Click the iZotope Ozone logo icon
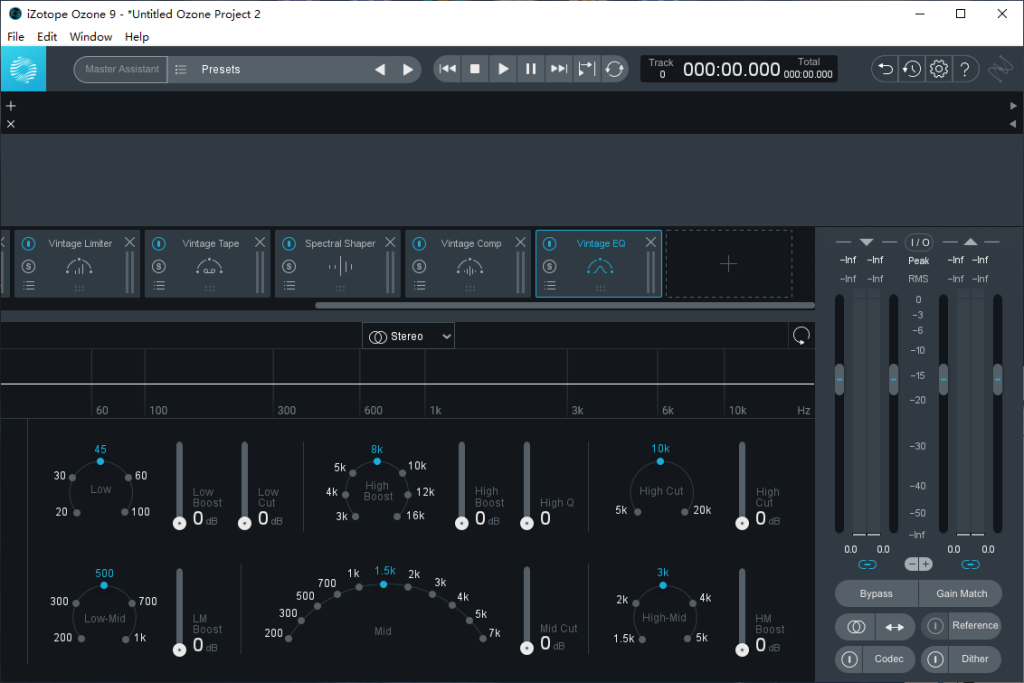The width and height of the screenshot is (1024, 683). (24, 69)
